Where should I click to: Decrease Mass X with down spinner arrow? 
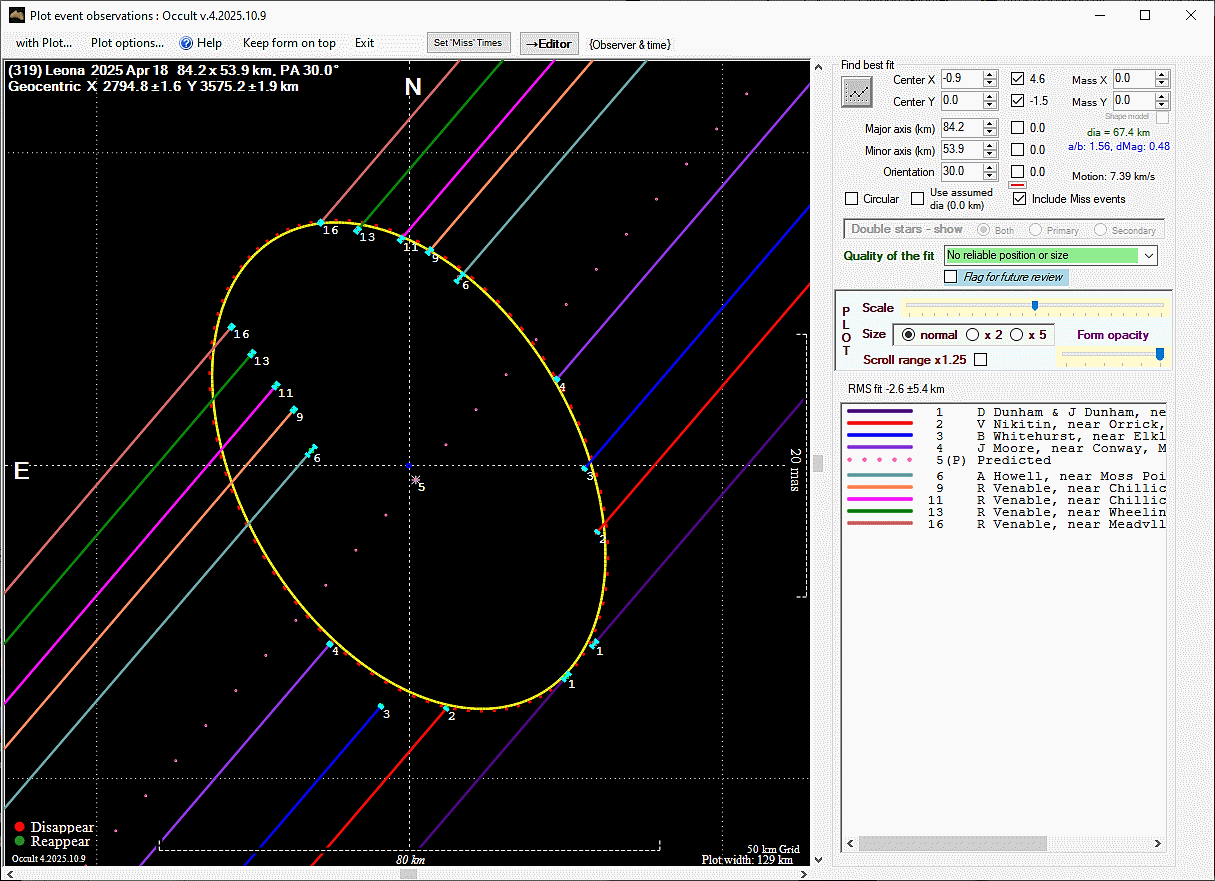click(1161, 84)
